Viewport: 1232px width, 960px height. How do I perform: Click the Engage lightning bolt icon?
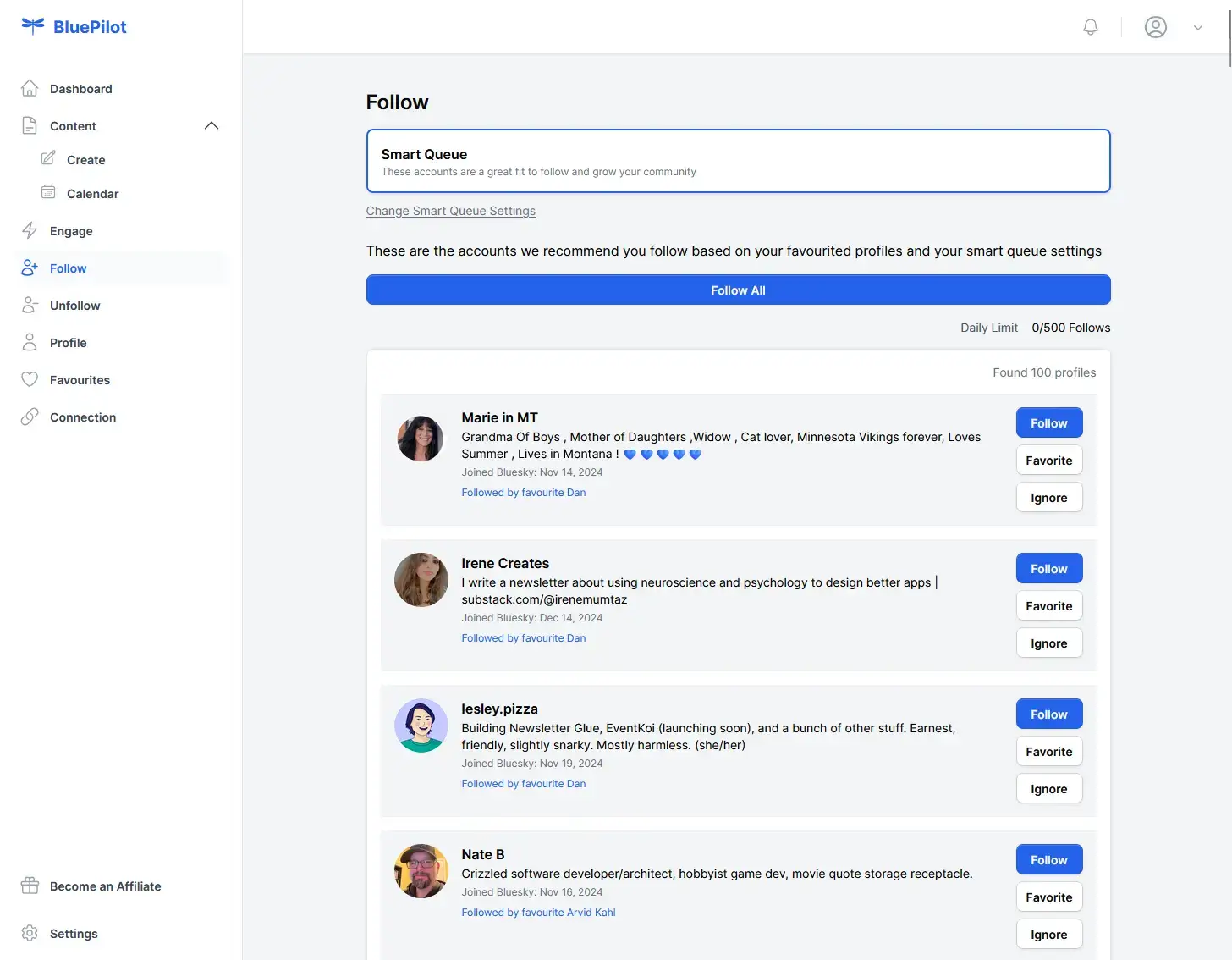point(29,230)
